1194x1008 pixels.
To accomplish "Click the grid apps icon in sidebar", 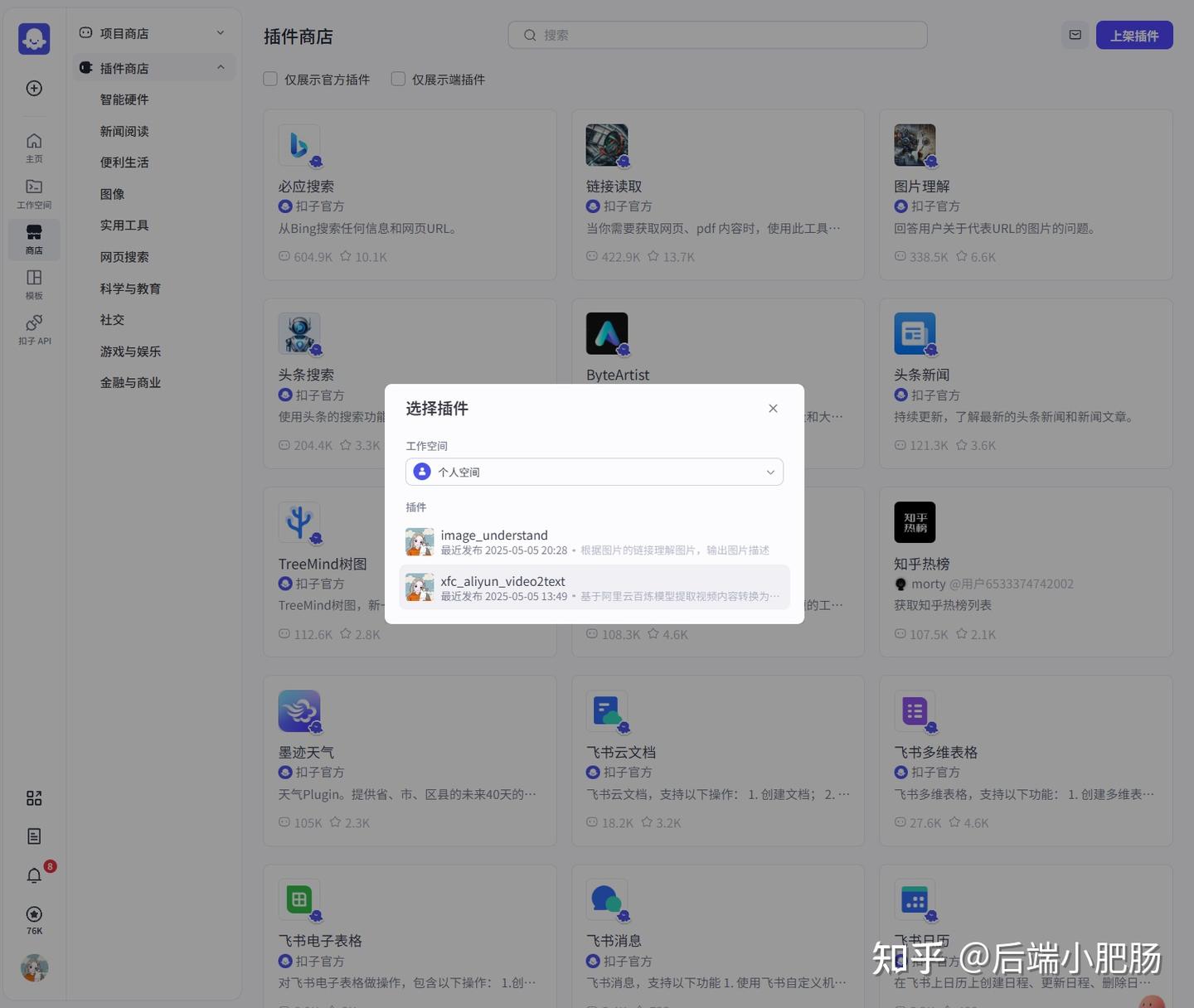I will click(x=34, y=798).
